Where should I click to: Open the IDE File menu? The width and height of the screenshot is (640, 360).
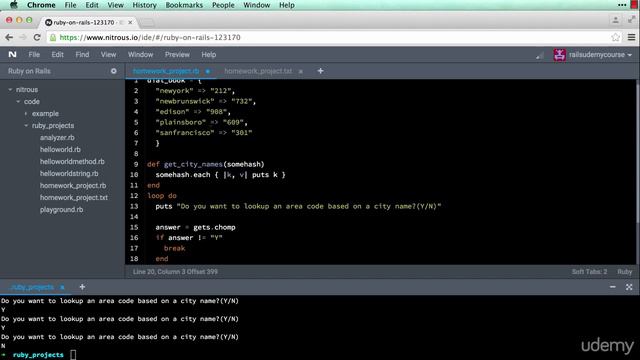pos(34,55)
